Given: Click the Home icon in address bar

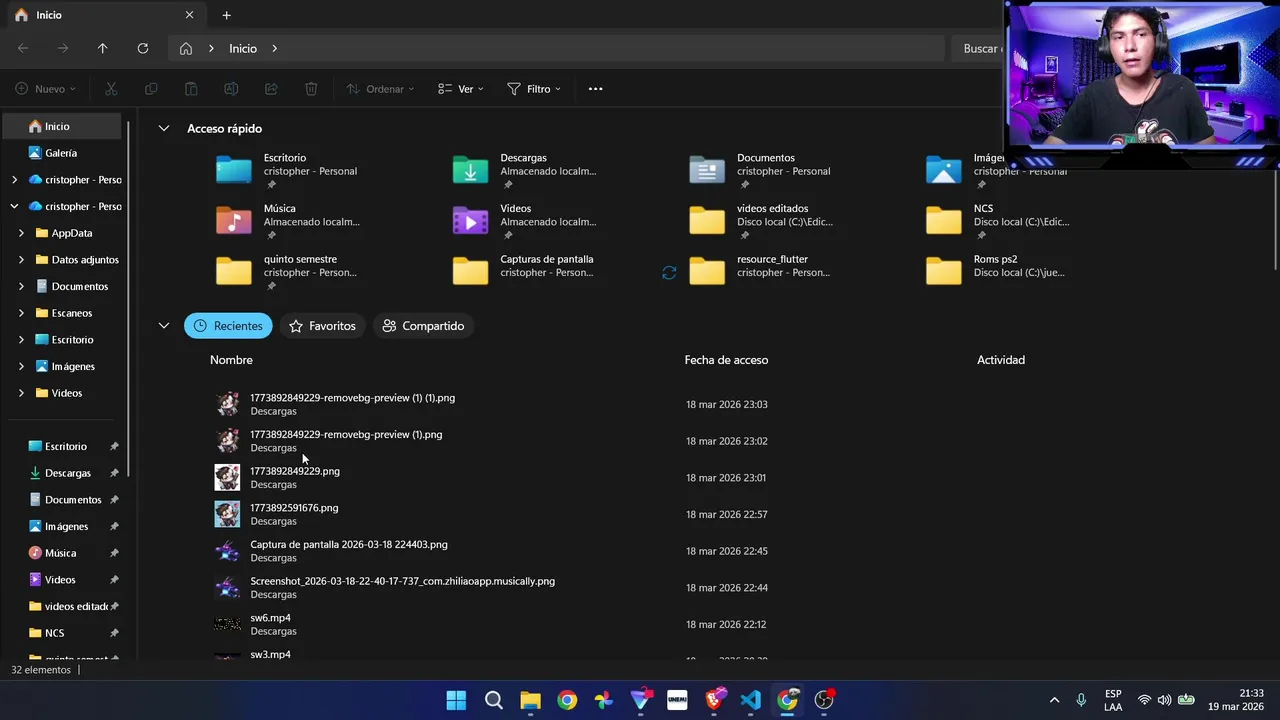Looking at the screenshot, I should (186, 48).
